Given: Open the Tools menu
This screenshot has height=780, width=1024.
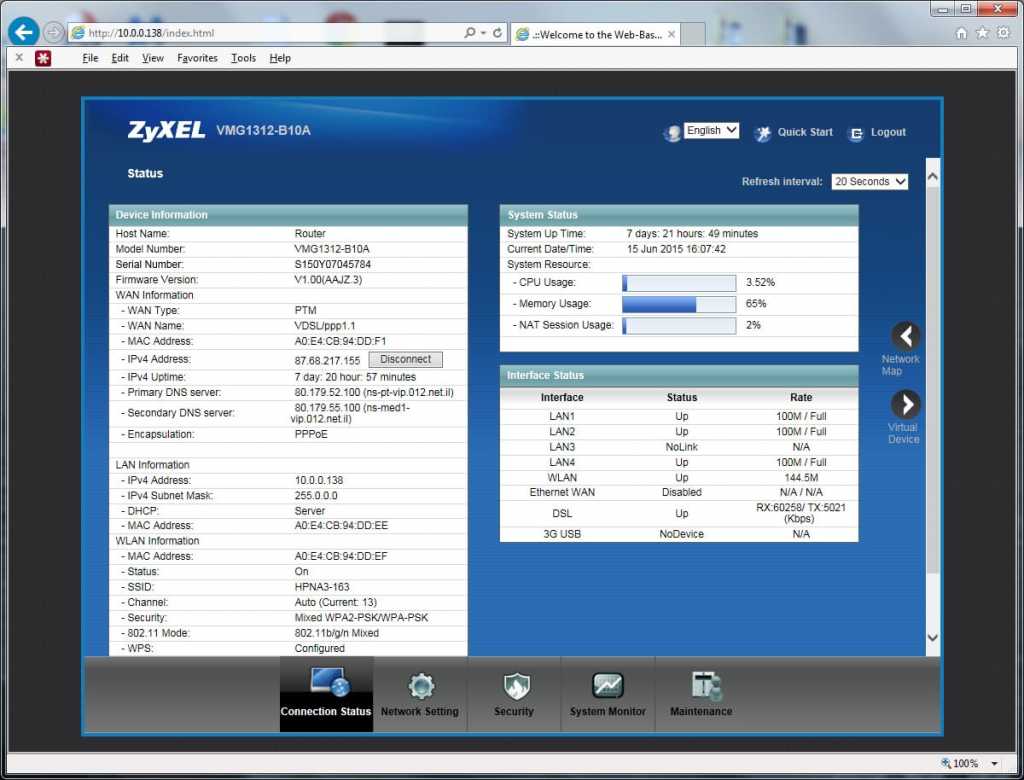Looking at the screenshot, I should point(243,58).
